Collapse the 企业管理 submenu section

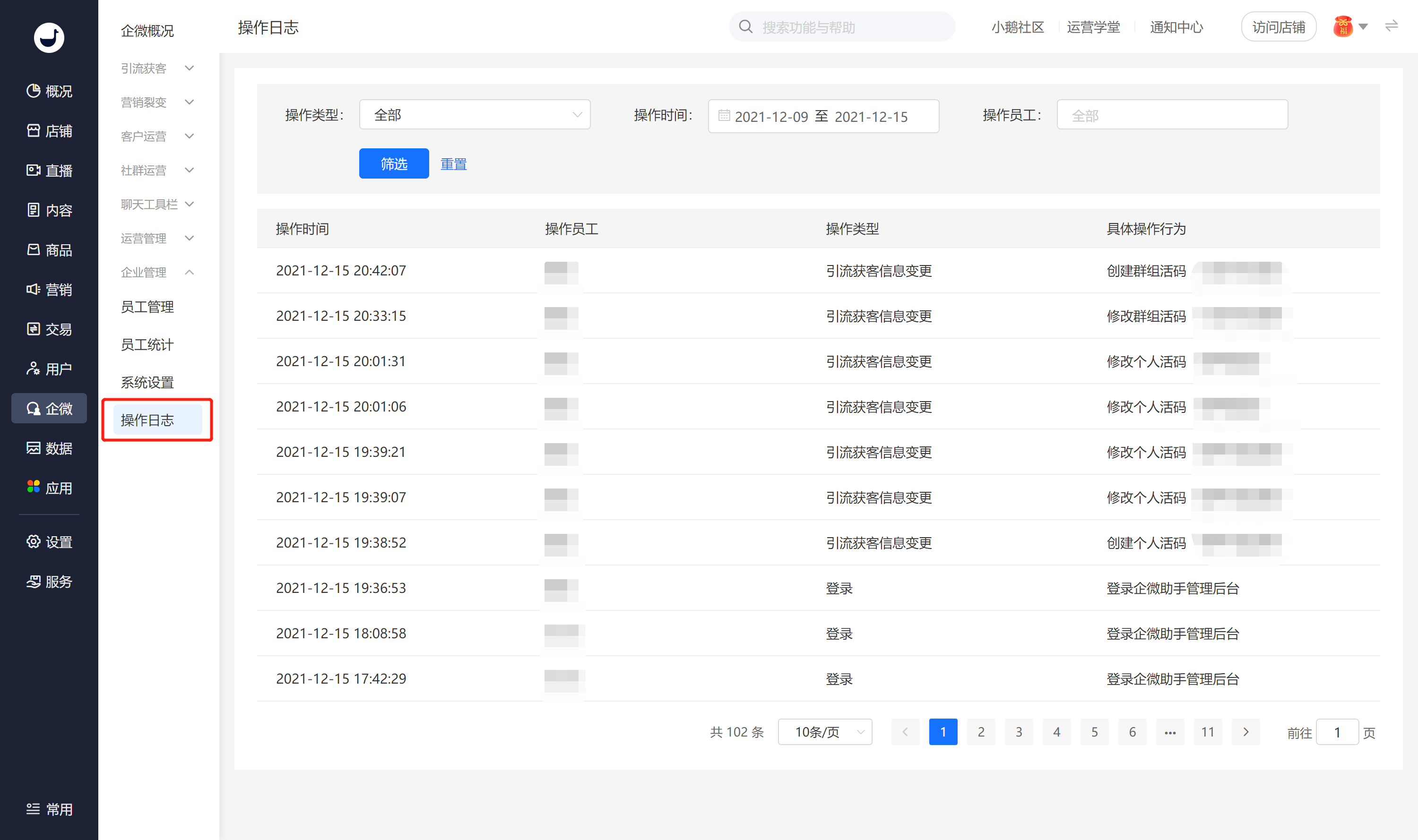coord(190,272)
